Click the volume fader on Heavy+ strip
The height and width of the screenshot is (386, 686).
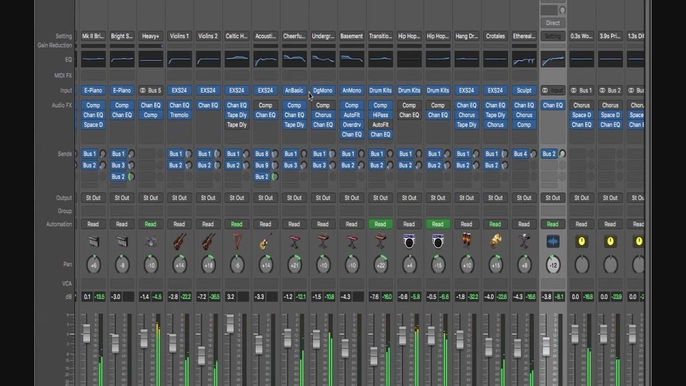click(x=144, y=339)
